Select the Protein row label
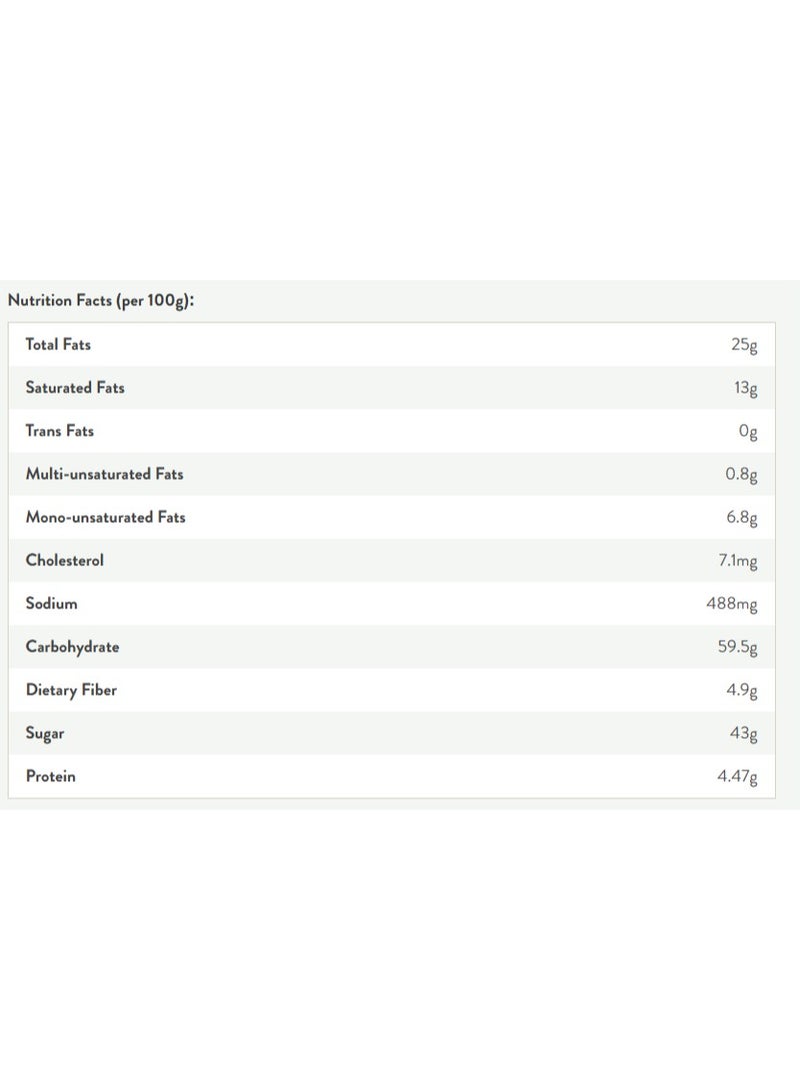 [51, 776]
